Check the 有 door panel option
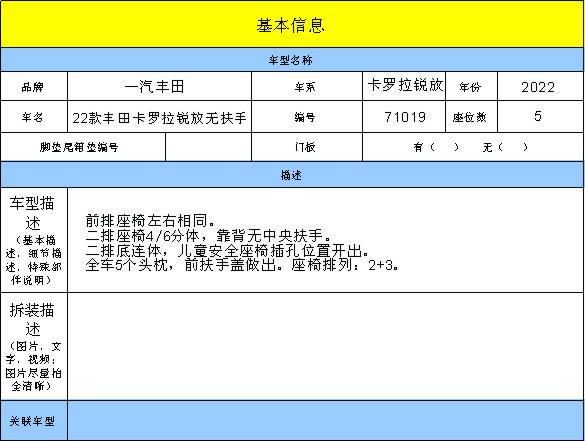This screenshot has width=585, height=441. click(x=436, y=147)
